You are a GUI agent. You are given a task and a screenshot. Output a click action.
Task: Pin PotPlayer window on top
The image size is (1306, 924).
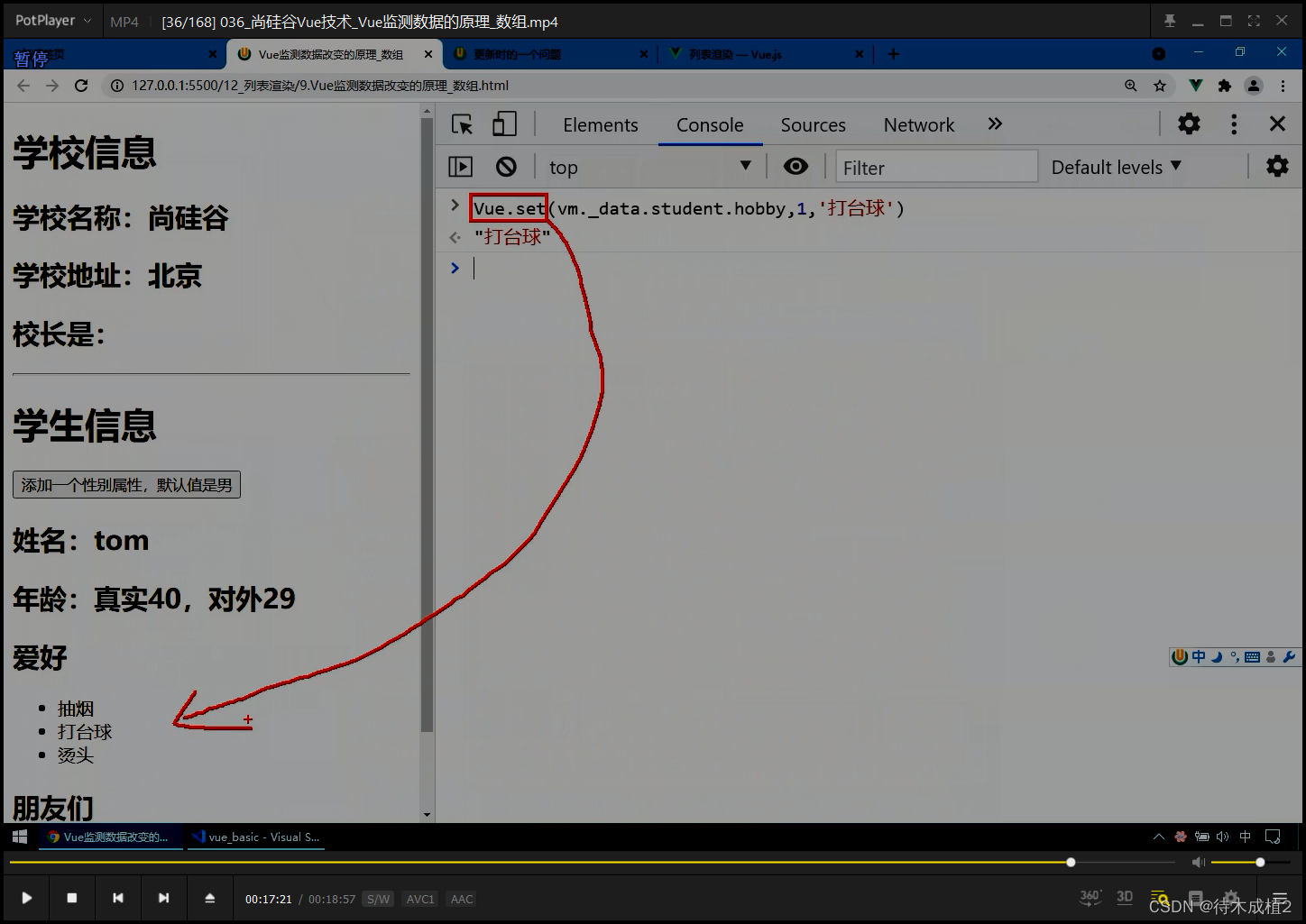[x=1170, y=21]
